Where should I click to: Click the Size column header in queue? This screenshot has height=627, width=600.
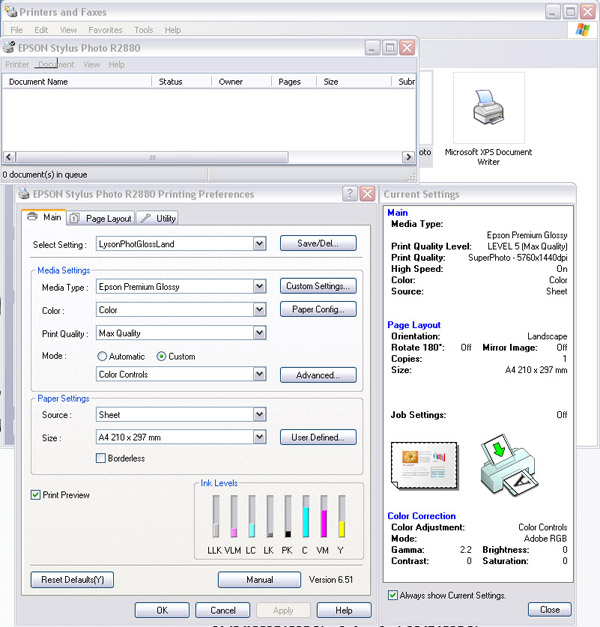pyautogui.click(x=354, y=82)
